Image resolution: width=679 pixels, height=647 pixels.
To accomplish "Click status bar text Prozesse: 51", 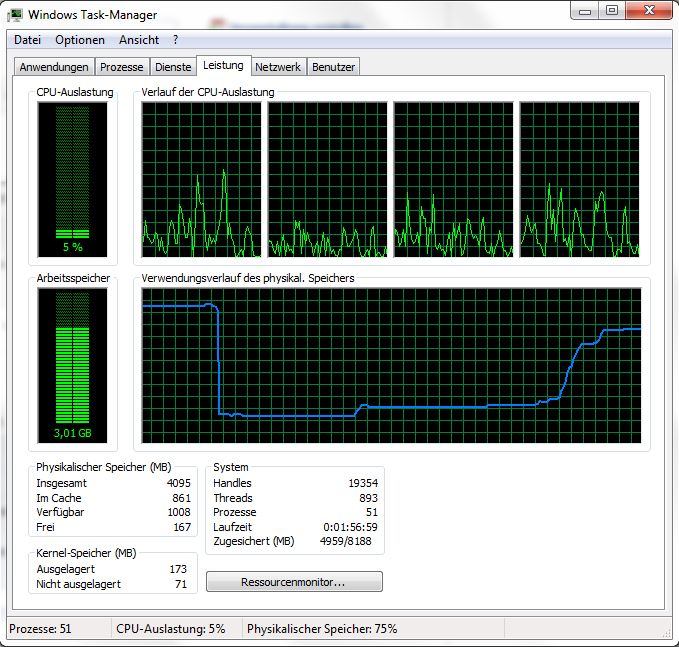I will tap(40, 629).
